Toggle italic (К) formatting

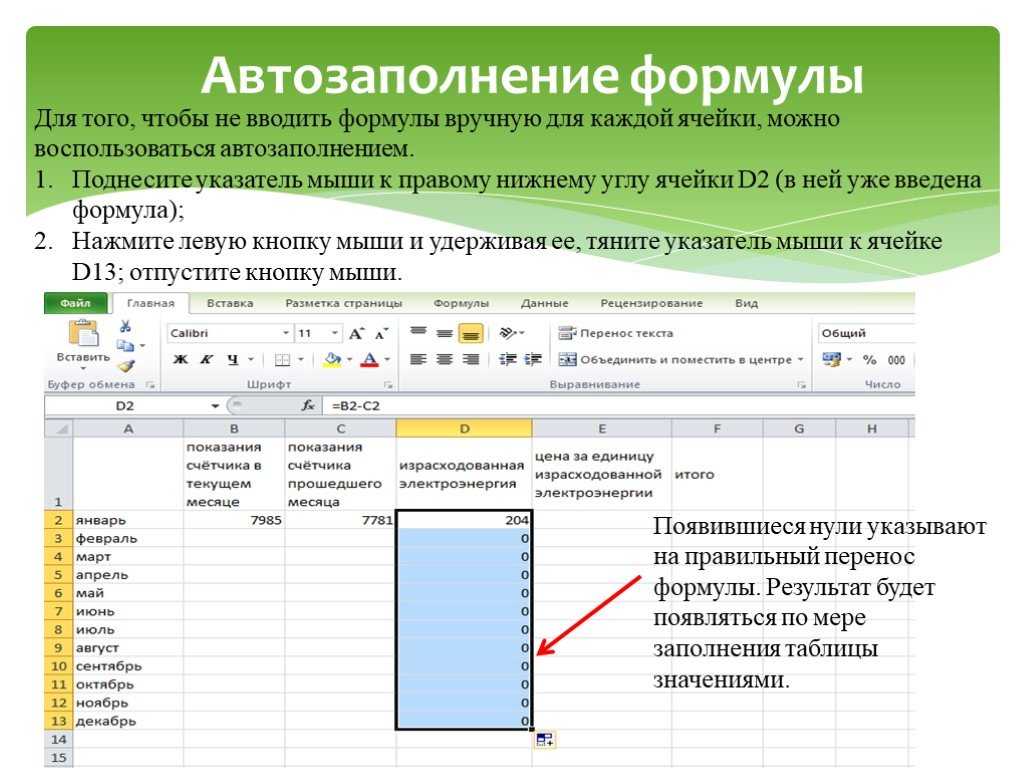tap(206, 359)
